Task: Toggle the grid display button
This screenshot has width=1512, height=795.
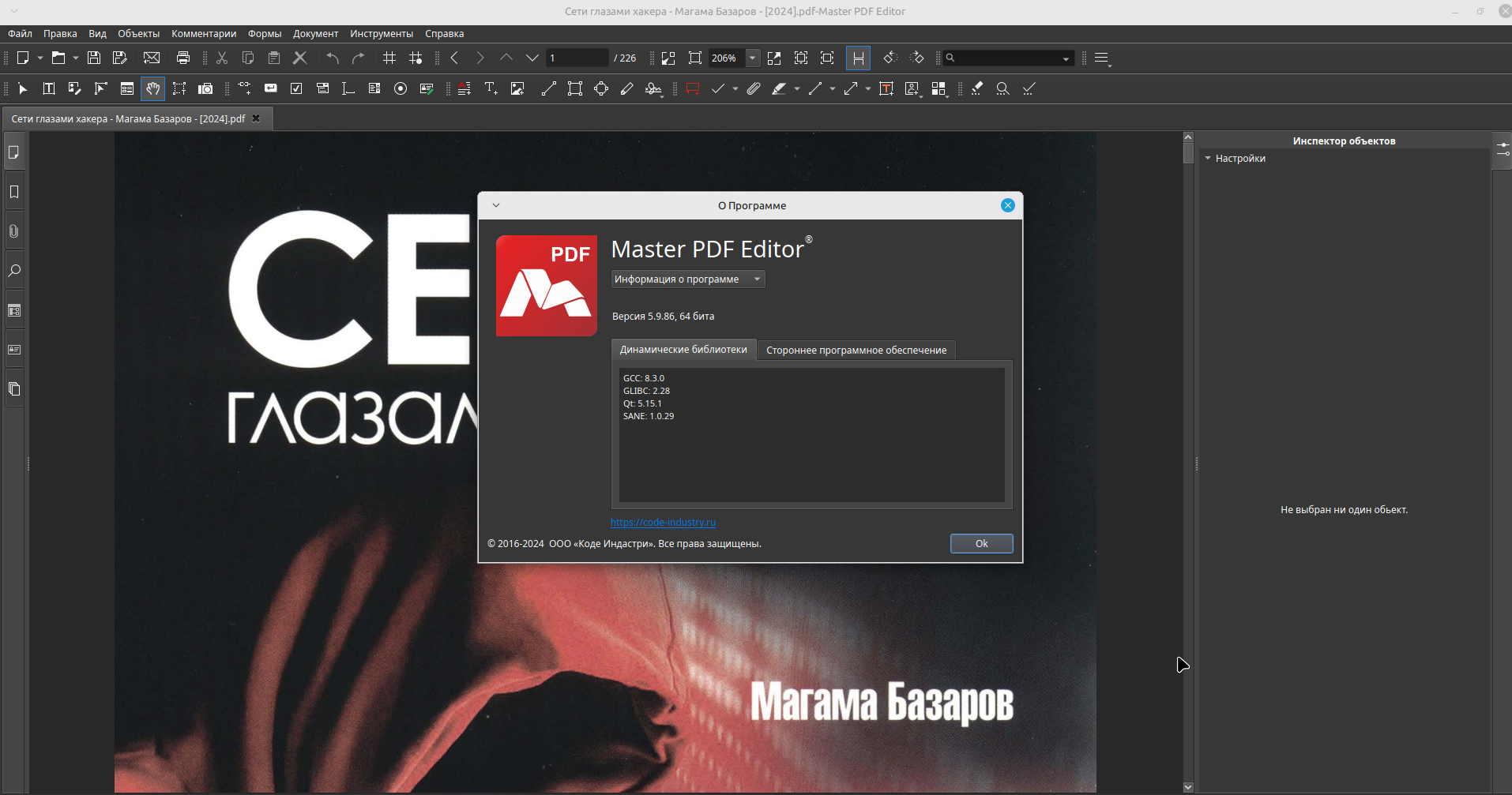Action: 389,58
